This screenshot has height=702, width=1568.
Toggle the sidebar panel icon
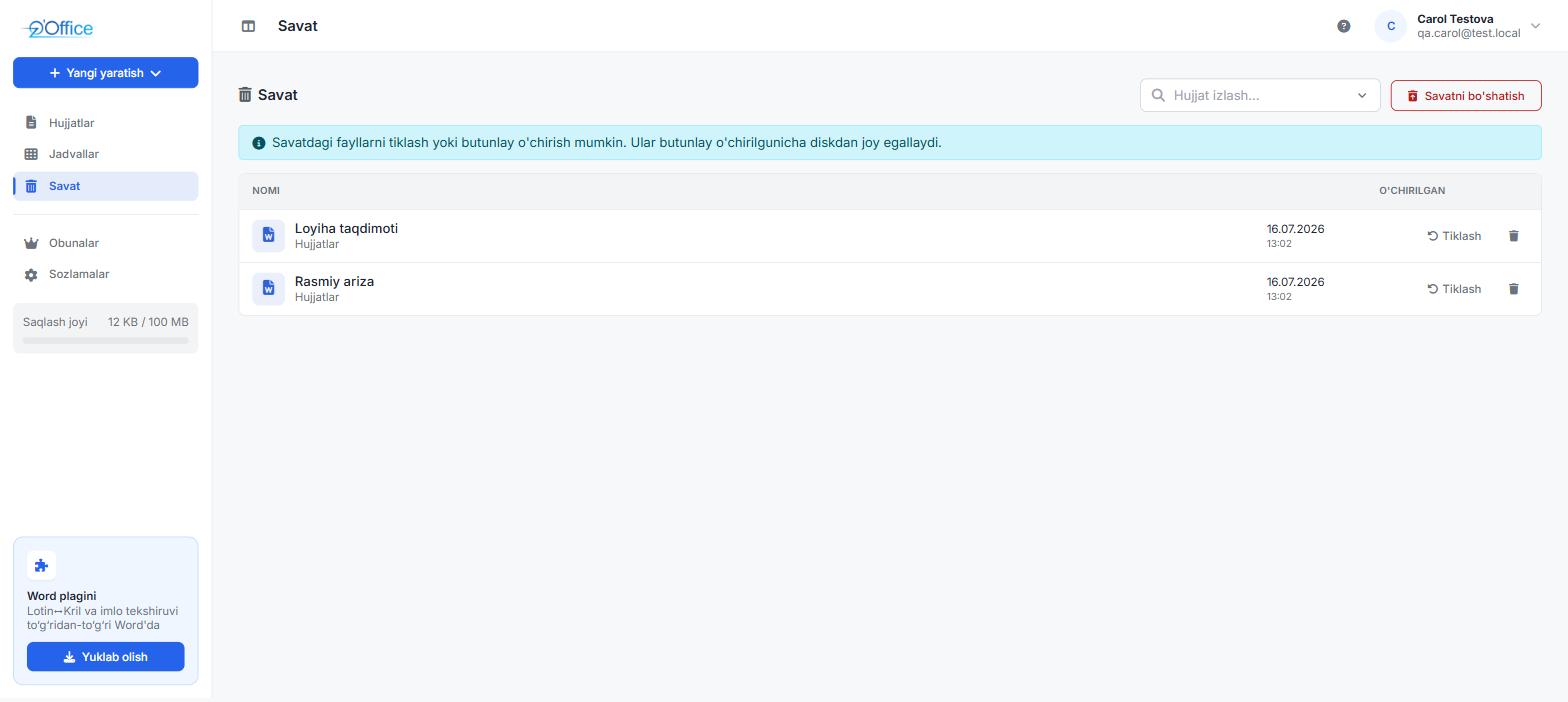point(248,26)
